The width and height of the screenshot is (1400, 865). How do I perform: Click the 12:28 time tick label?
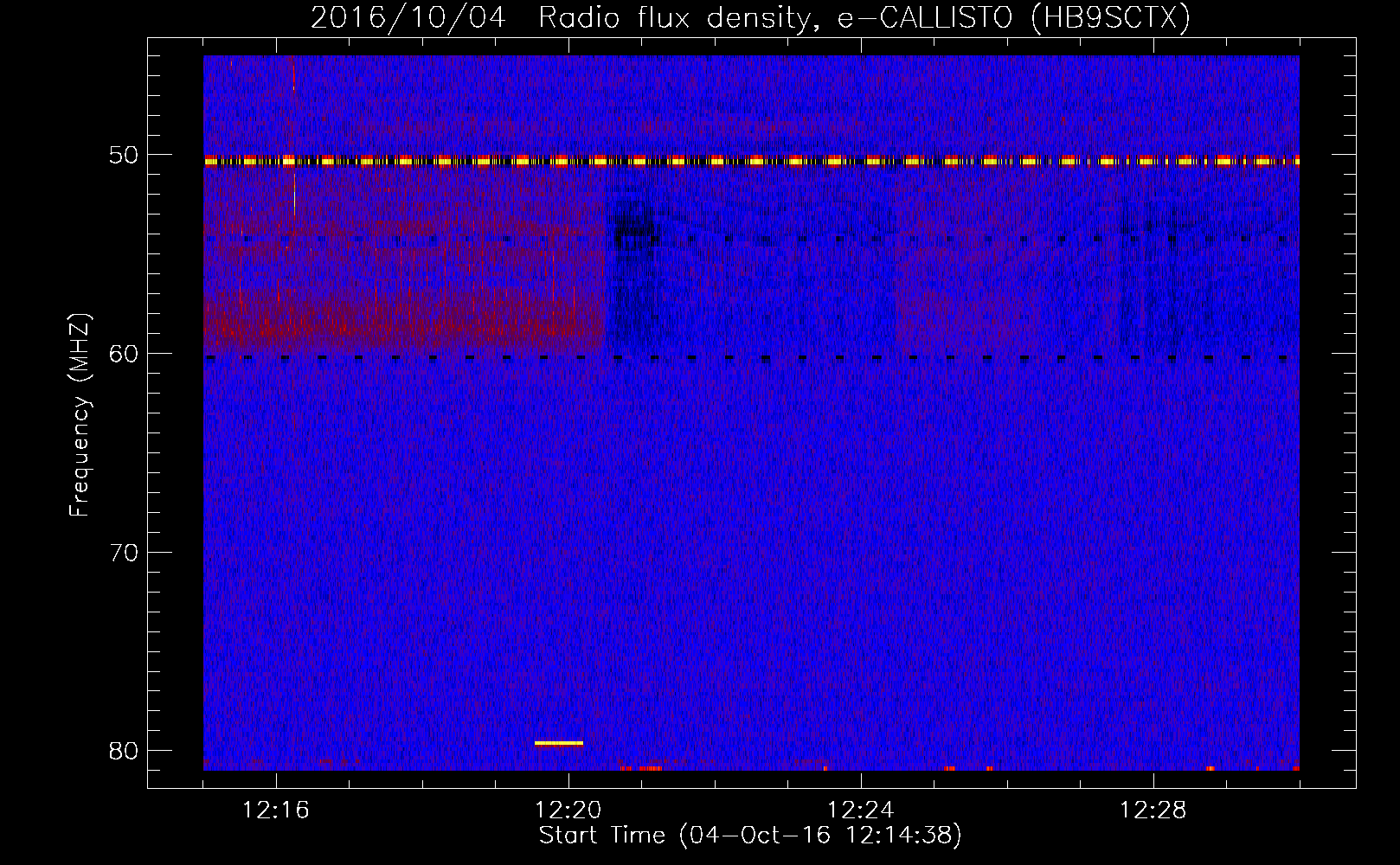tap(1153, 810)
